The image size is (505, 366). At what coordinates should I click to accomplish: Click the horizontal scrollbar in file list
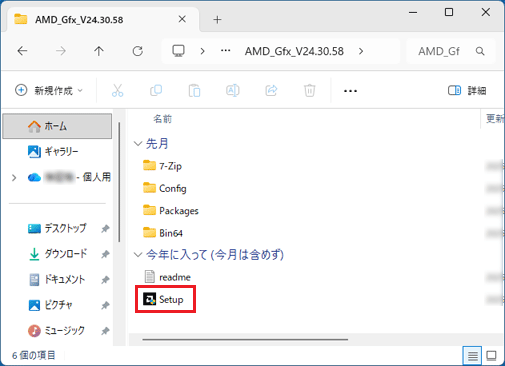[x=245, y=340]
